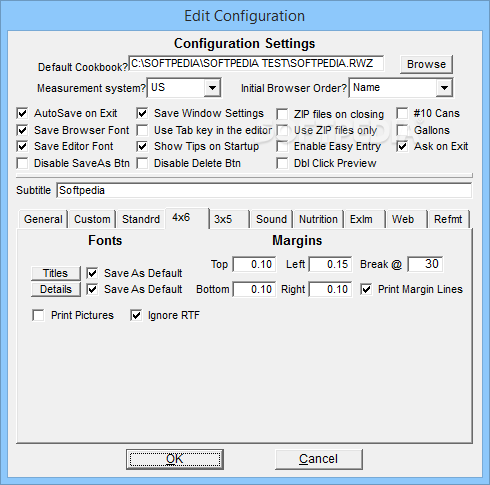
Task: Switch to the 3x5 tab
Action: [229, 219]
